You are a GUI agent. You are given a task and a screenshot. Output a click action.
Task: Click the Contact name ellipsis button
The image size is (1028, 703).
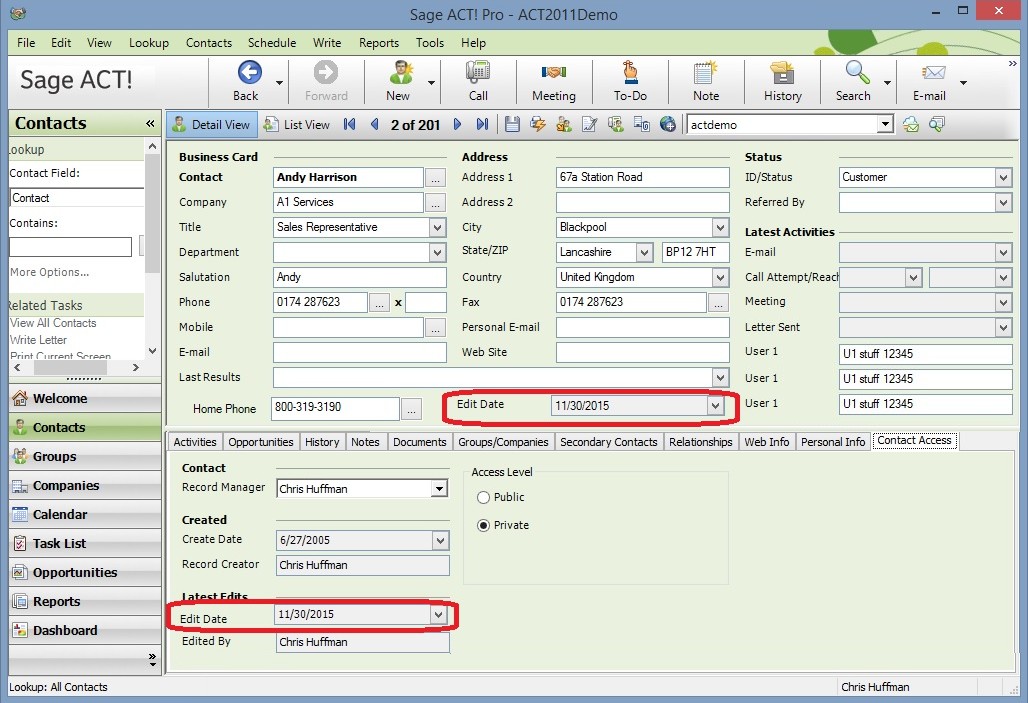coord(435,178)
